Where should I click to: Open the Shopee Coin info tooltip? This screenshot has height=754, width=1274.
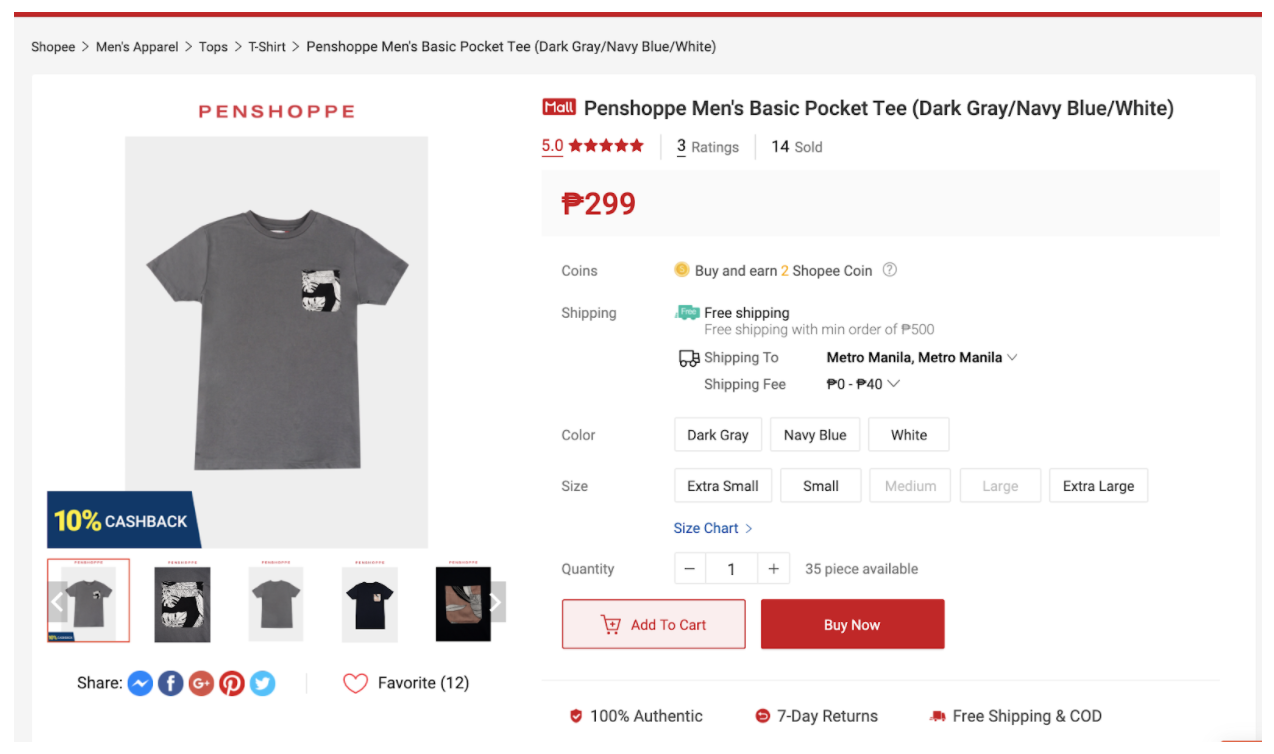tap(889, 269)
